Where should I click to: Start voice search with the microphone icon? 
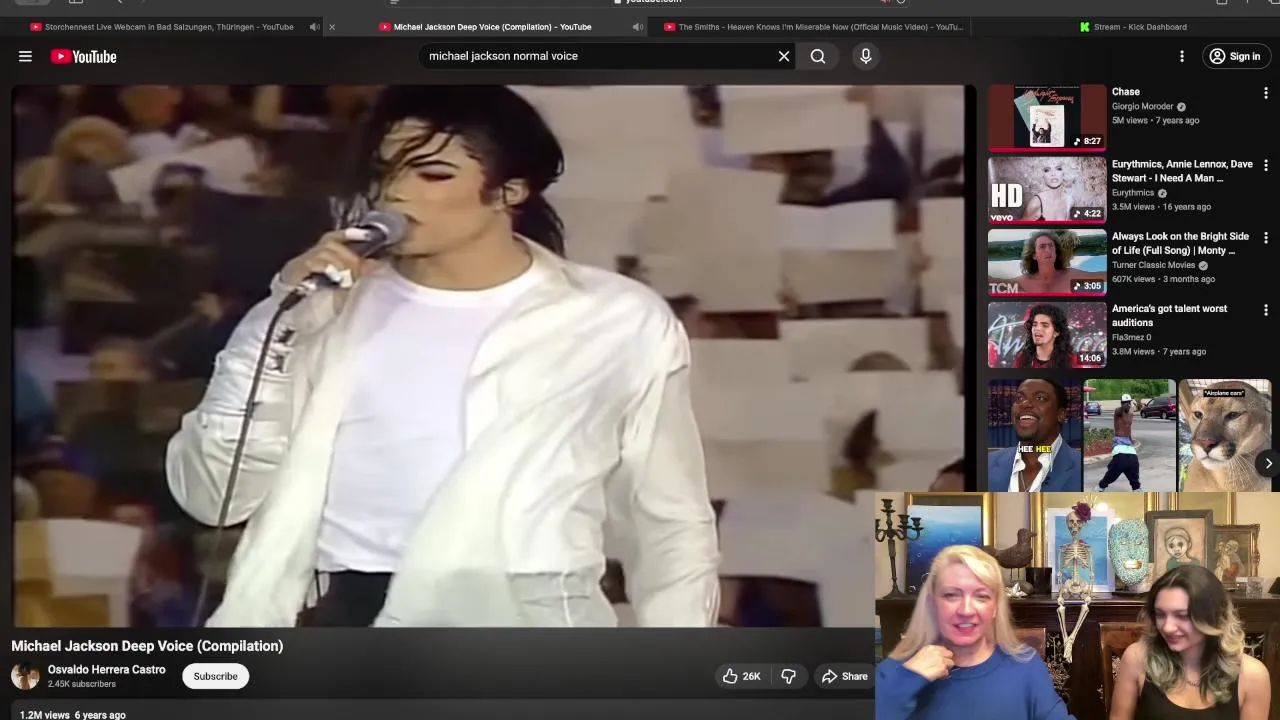point(866,56)
